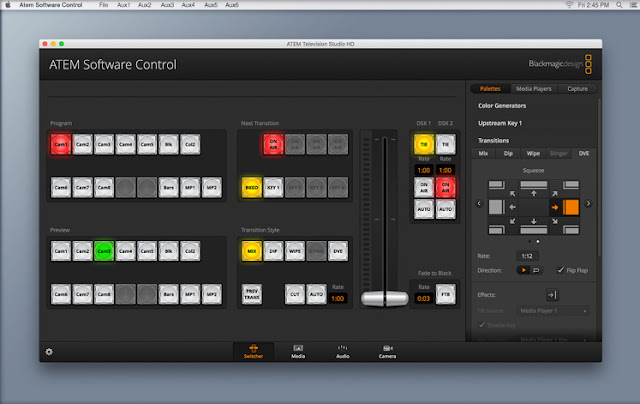Select the Palettes tab
This screenshot has height=404, width=640.
pyautogui.click(x=490, y=89)
